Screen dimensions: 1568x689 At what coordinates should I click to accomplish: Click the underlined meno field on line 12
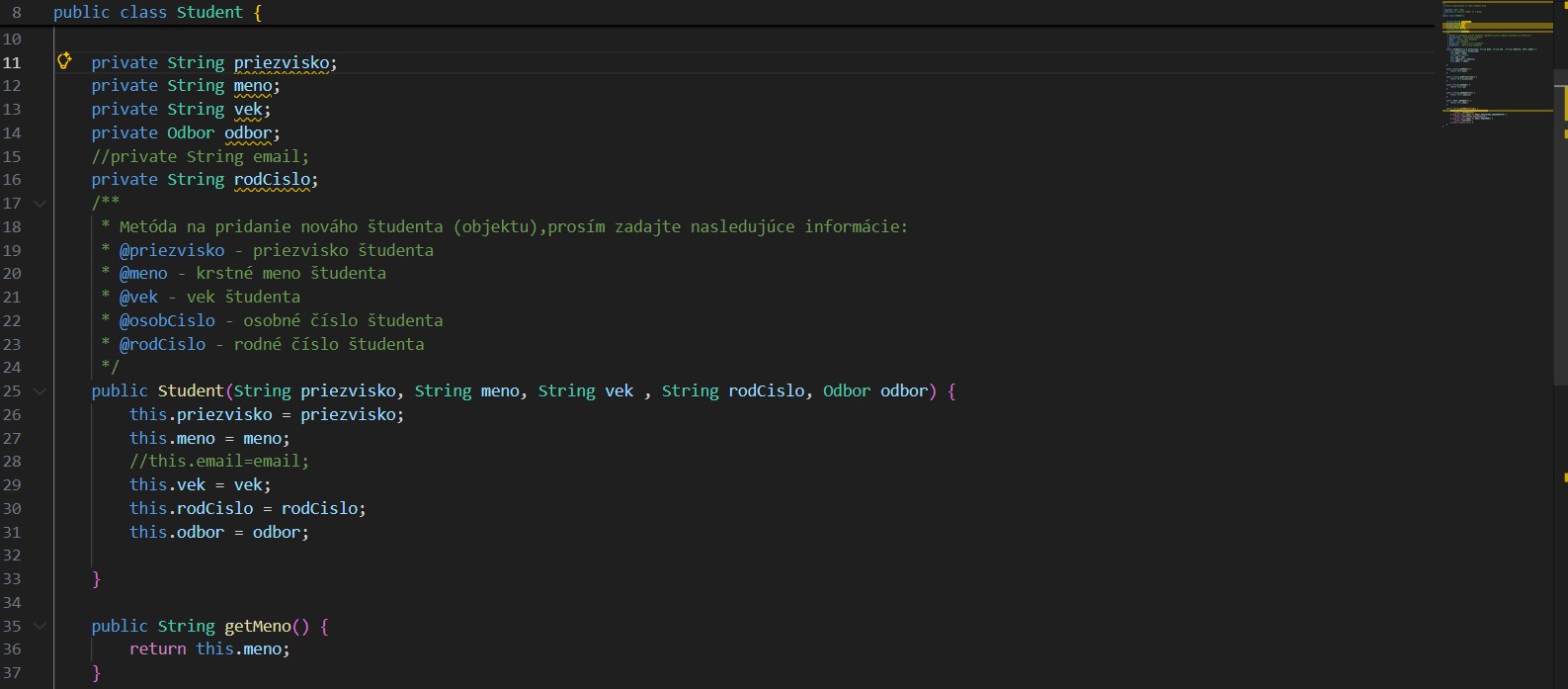(253, 86)
